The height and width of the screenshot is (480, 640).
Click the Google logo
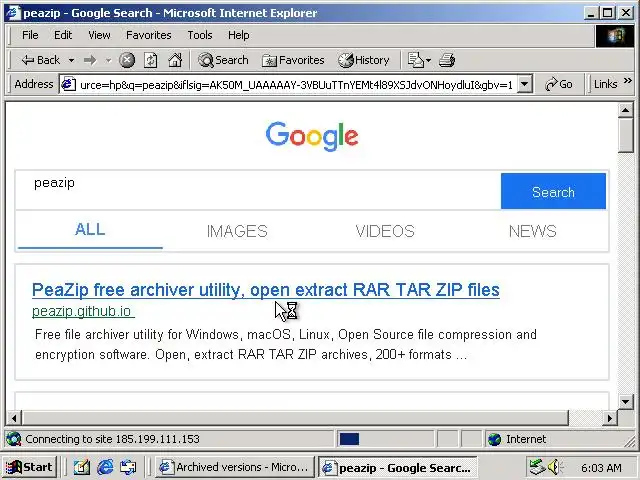[x=312, y=136]
